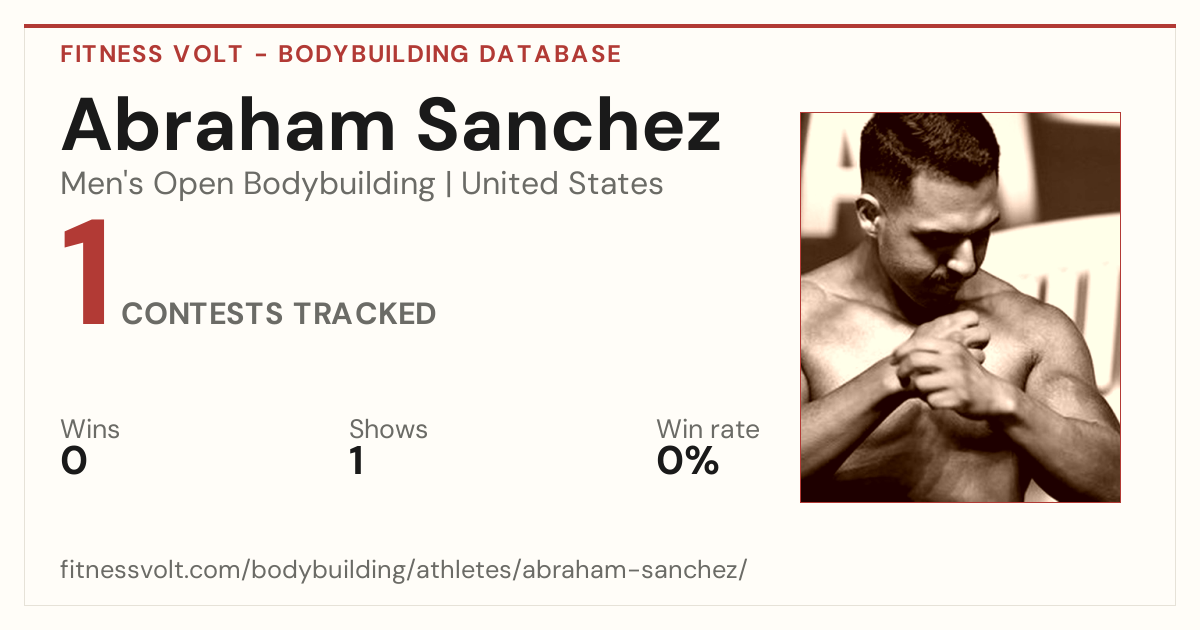Screen dimensions: 1200x630
Task: Click the Fitness Volt Bodybuilding Database header
Action: click(x=341, y=54)
